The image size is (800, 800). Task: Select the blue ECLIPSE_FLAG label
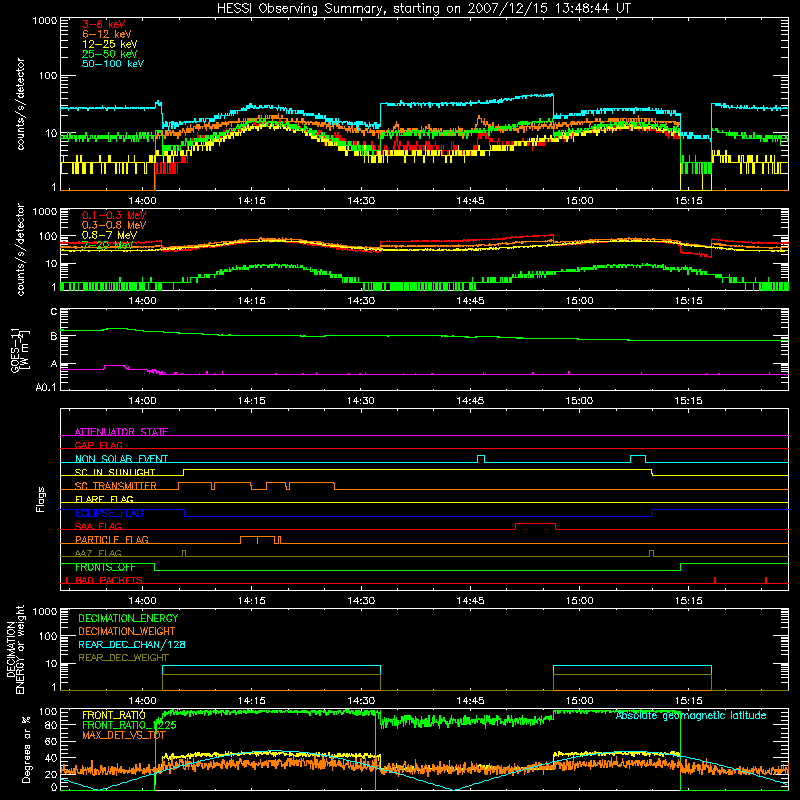109,513
